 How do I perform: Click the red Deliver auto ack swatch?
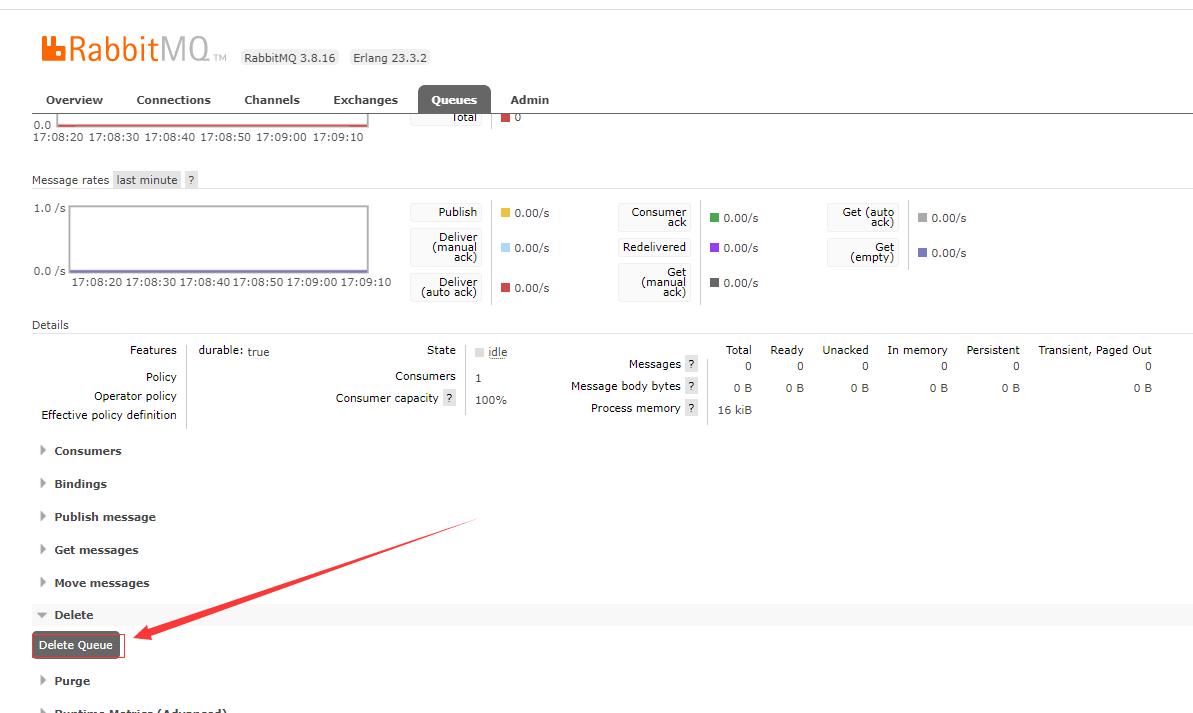tap(505, 287)
